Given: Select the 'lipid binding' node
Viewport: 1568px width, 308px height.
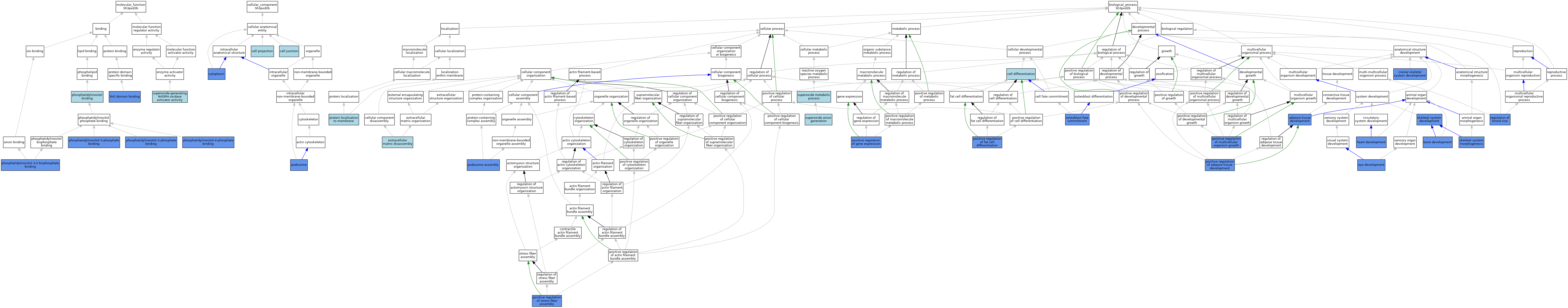Looking at the screenshot, I should (x=87, y=51).
